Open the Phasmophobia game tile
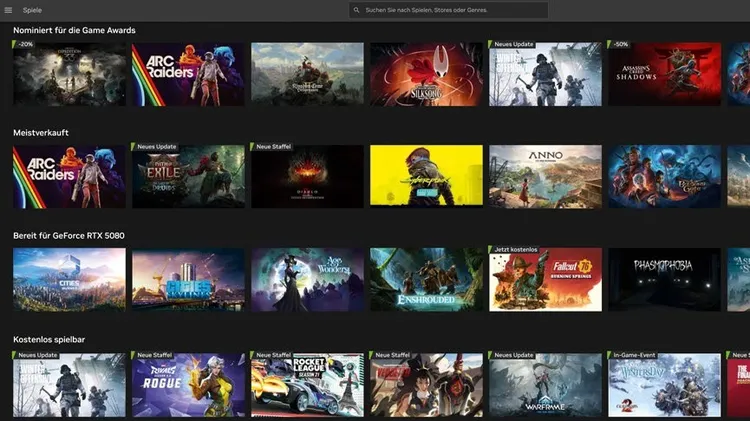Screen dimensions: 750x421 [x=664, y=280]
